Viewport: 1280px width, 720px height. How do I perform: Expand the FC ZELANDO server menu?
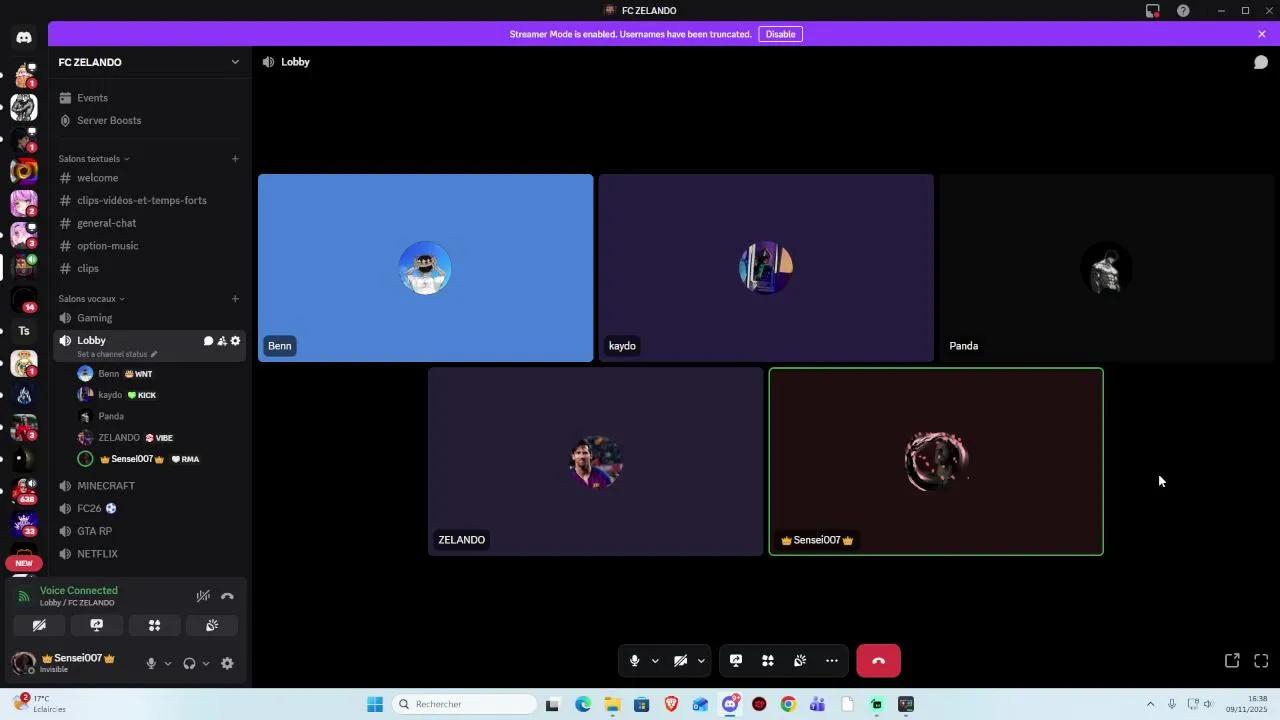coord(235,62)
